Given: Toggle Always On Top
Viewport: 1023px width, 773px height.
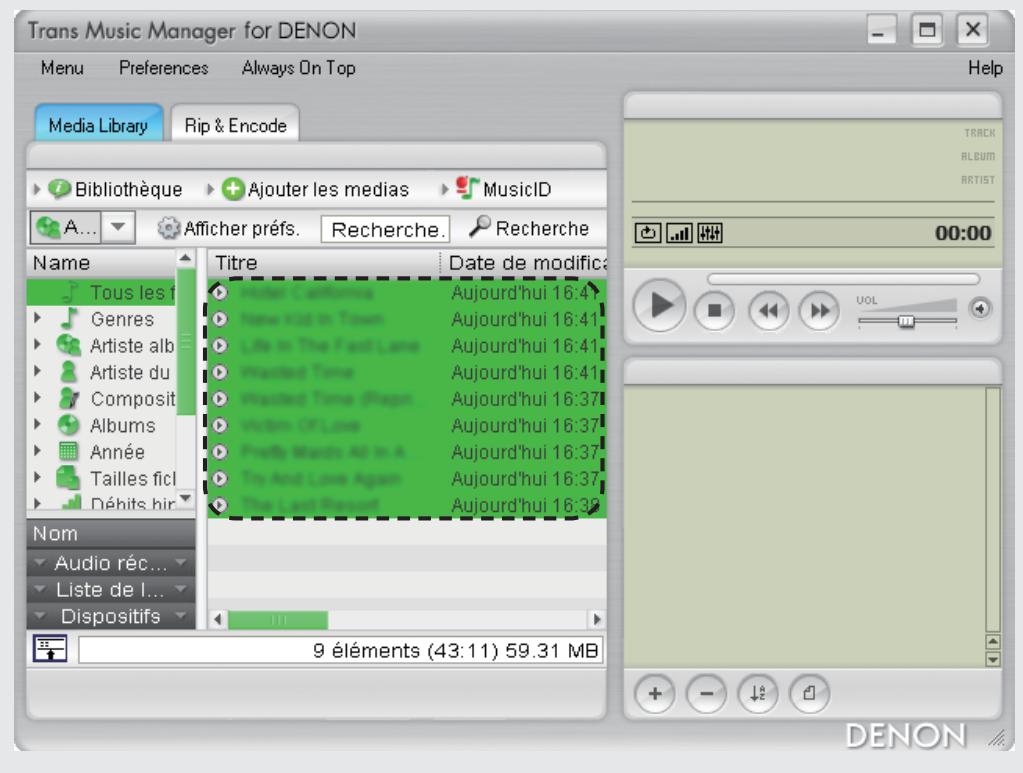Looking at the screenshot, I should tap(298, 68).
